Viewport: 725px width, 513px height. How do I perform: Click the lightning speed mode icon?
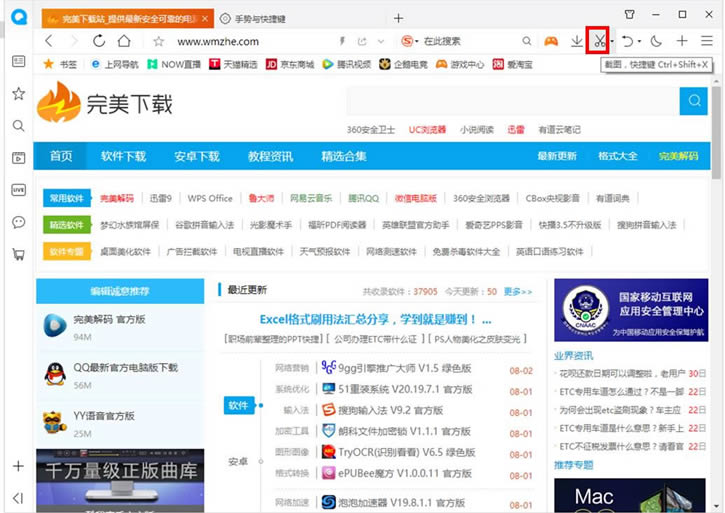342,42
